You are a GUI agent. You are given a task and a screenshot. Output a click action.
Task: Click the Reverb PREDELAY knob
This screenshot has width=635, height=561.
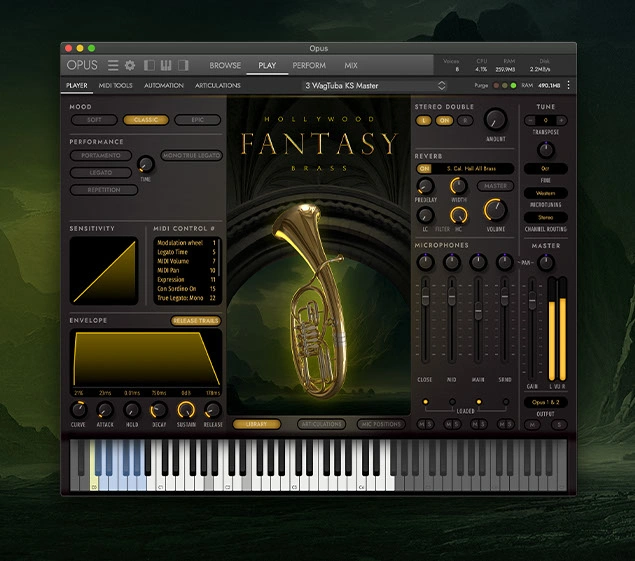(425, 186)
